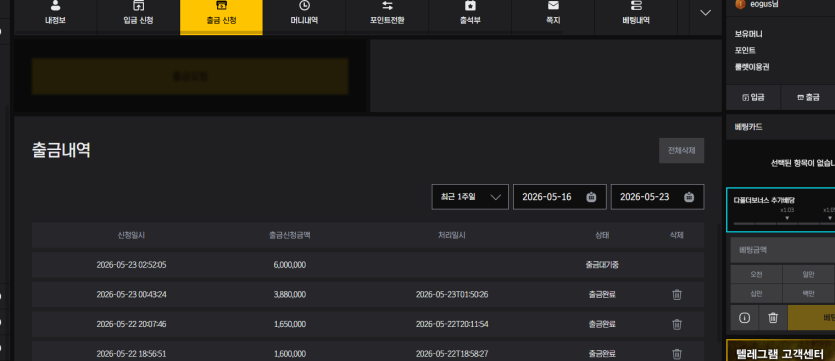The width and height of the screenshot is (835, 361).
Task: View the 베팅내역 tab
Action: pos(636,17)
